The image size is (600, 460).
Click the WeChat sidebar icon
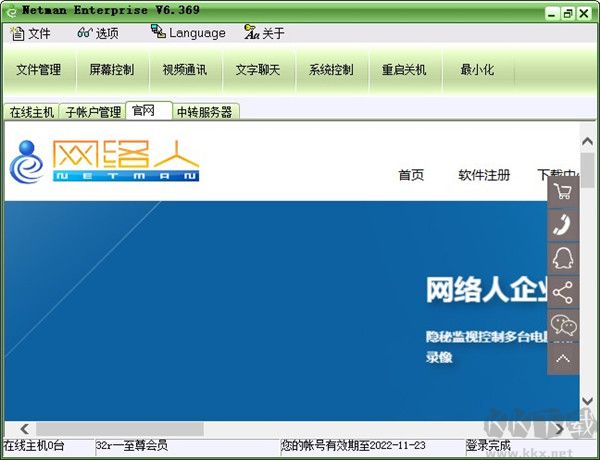tap(563, 325)
